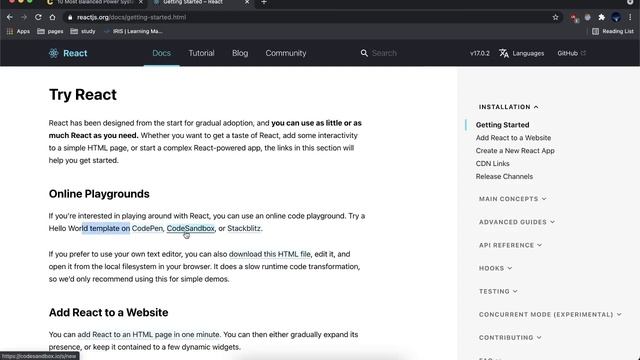Click the browser forward arrow
This screenshot has height=360, width=640.
(x=24, y=17)
